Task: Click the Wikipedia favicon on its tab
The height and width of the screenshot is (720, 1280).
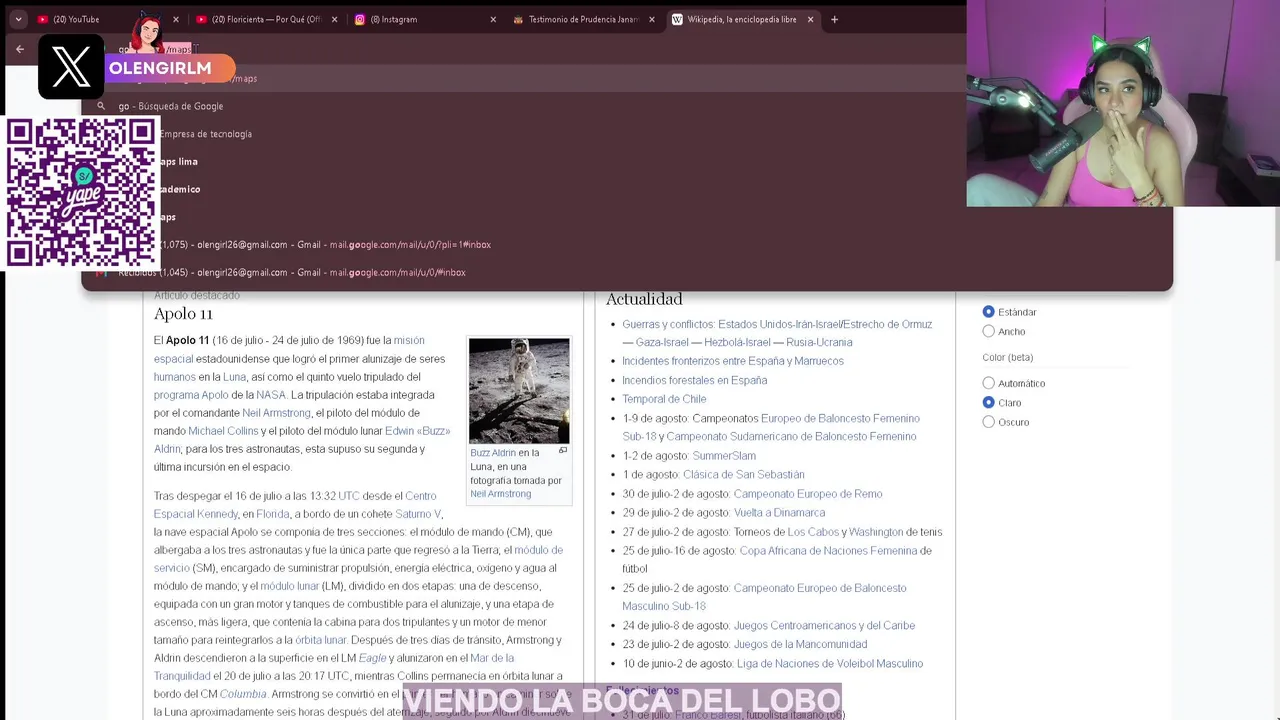Action: (x=677, y=19)
